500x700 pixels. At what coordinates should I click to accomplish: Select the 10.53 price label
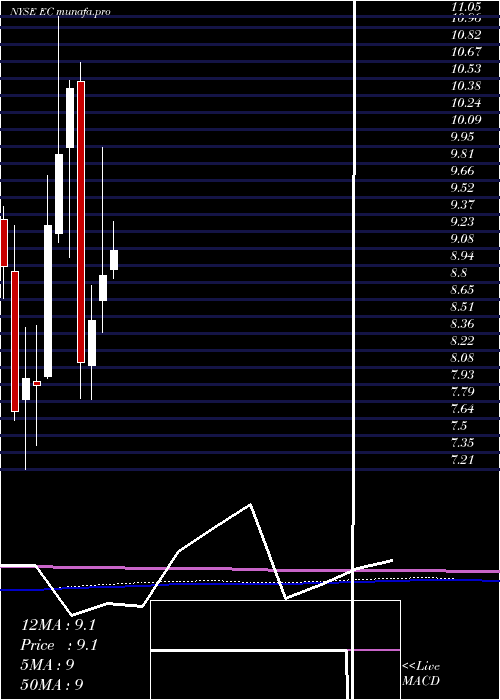(466, 69)
